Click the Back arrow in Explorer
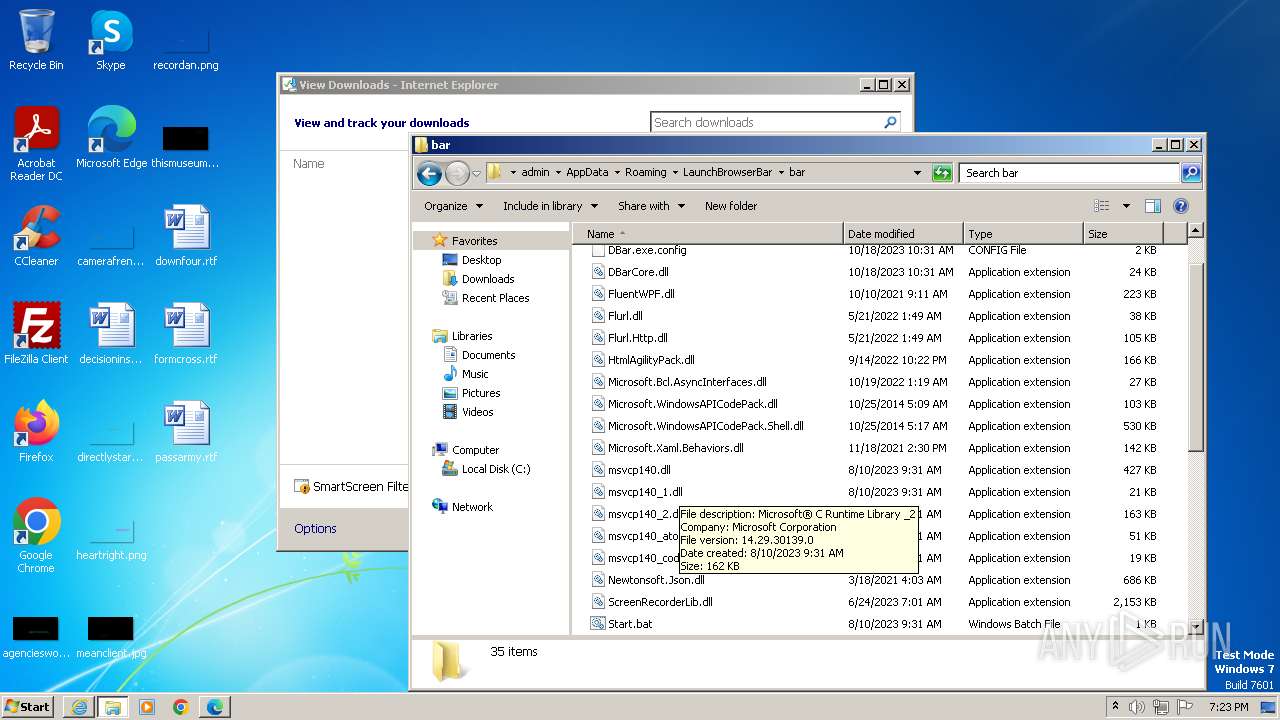The width and height of the screenshot is (1280, 720). (x=430, y=173)
